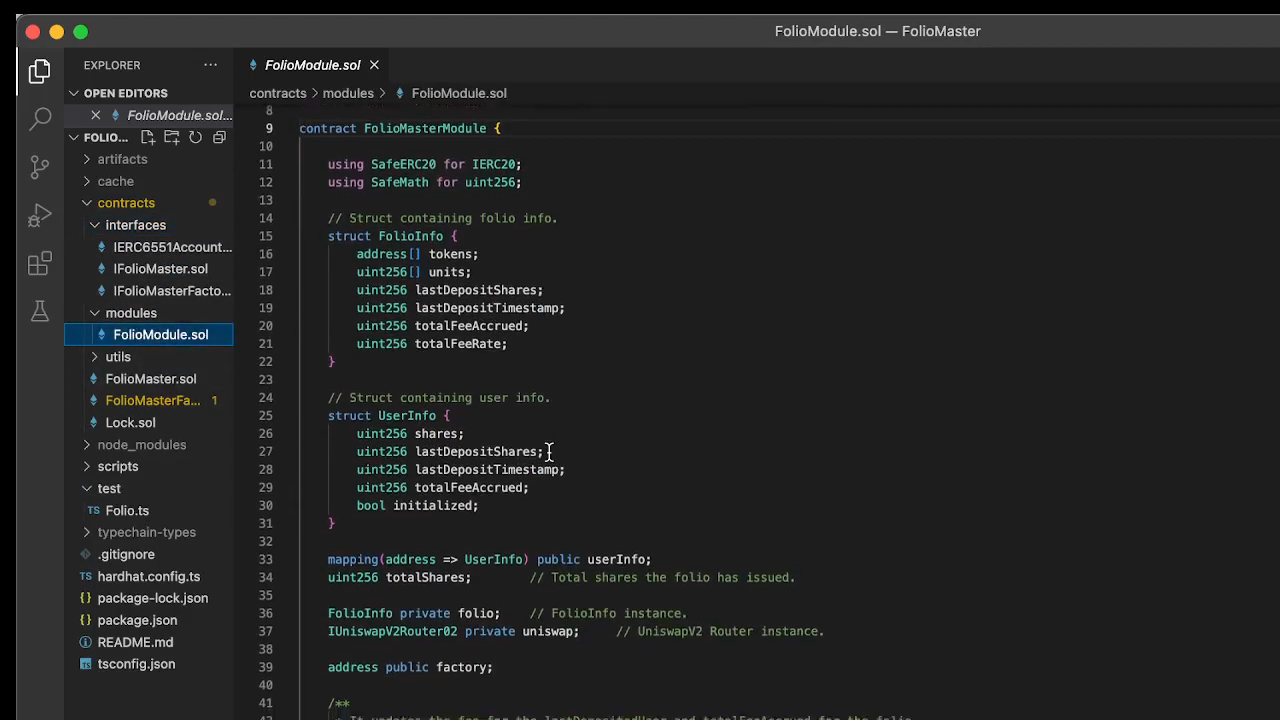
Task: Open FolioMaster.sol in the tree
Action: pyautogui.click(x=151, y=379)
